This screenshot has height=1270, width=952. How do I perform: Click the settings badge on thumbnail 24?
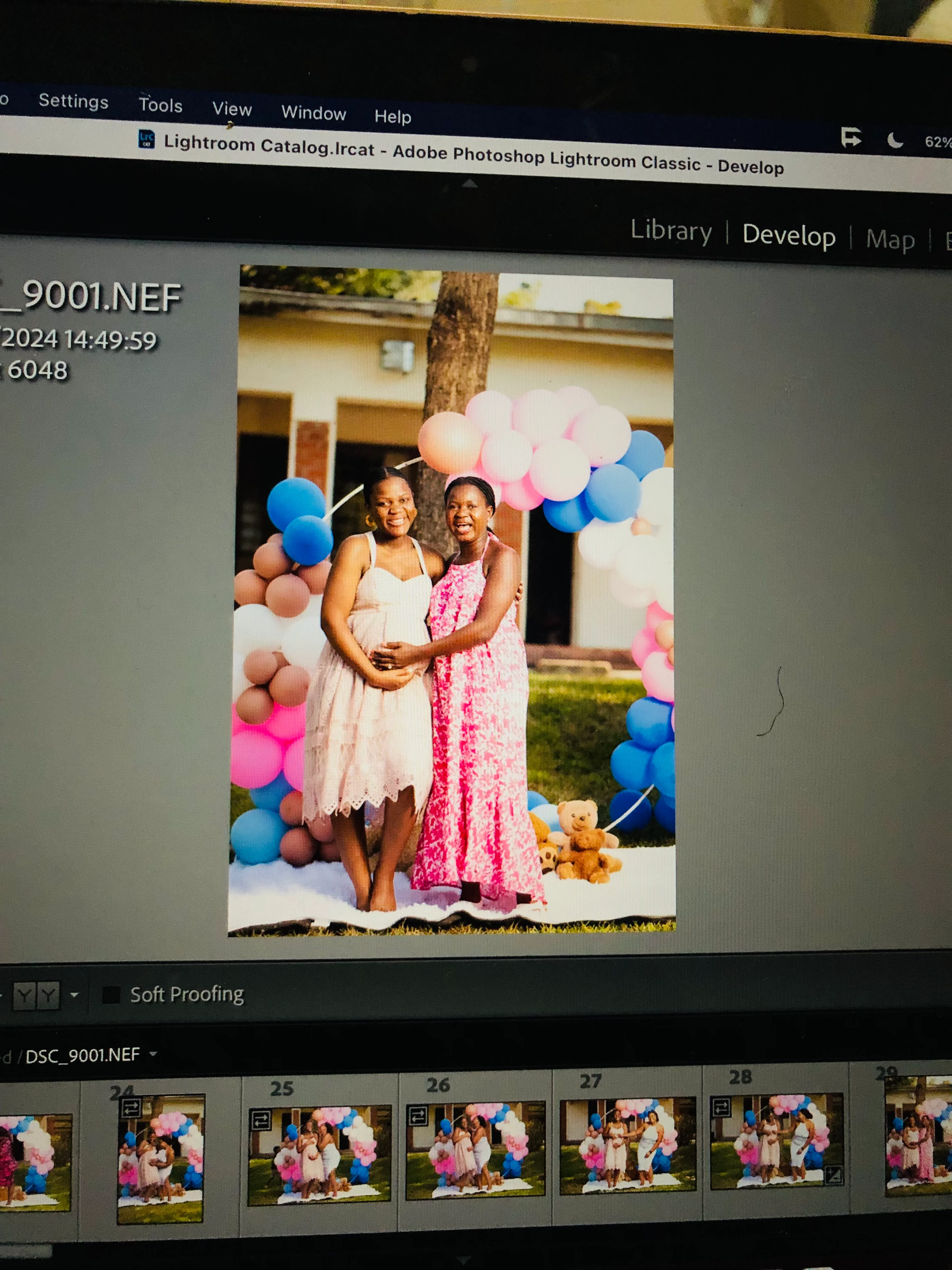[131, 1107]
